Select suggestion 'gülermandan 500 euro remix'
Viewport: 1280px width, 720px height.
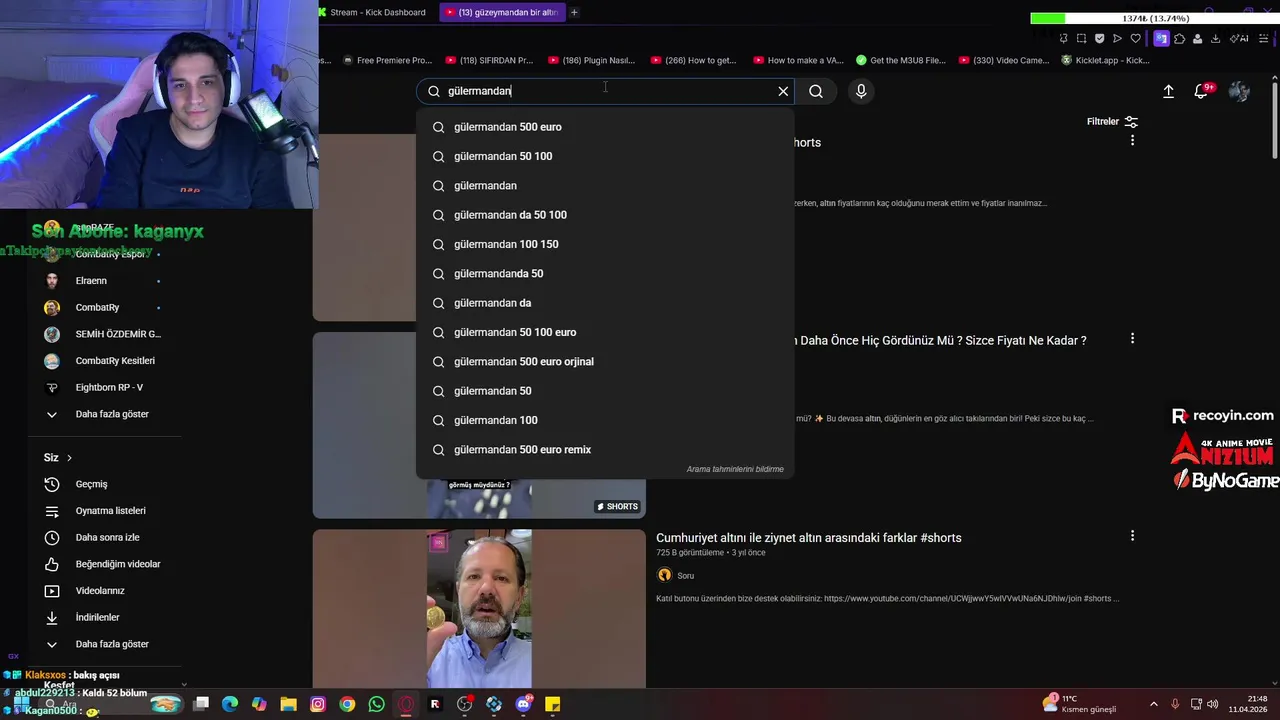[605, 450]
